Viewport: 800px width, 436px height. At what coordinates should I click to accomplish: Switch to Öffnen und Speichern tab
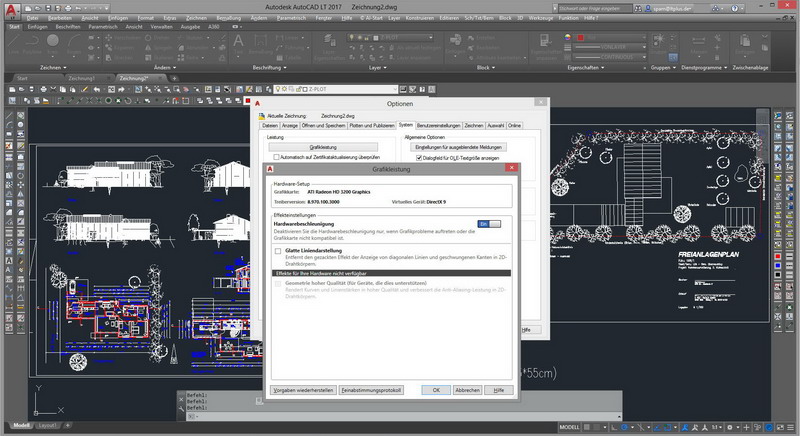click(x=323, y=125)
